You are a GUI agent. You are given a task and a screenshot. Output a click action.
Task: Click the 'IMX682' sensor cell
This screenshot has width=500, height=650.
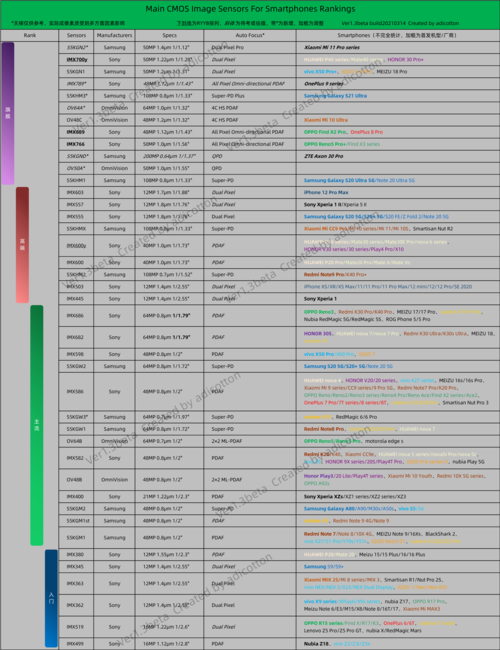click(75, 337)
